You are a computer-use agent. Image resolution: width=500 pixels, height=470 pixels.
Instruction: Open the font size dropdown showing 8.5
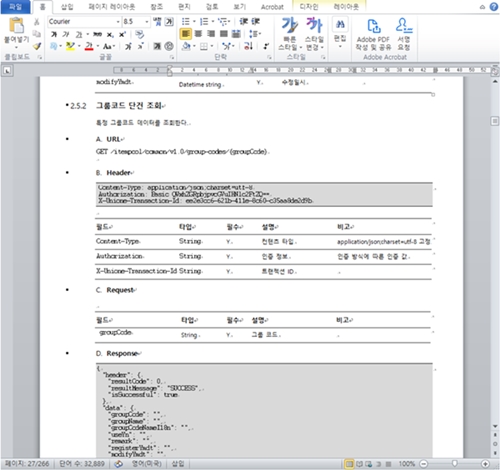(146, 22)
